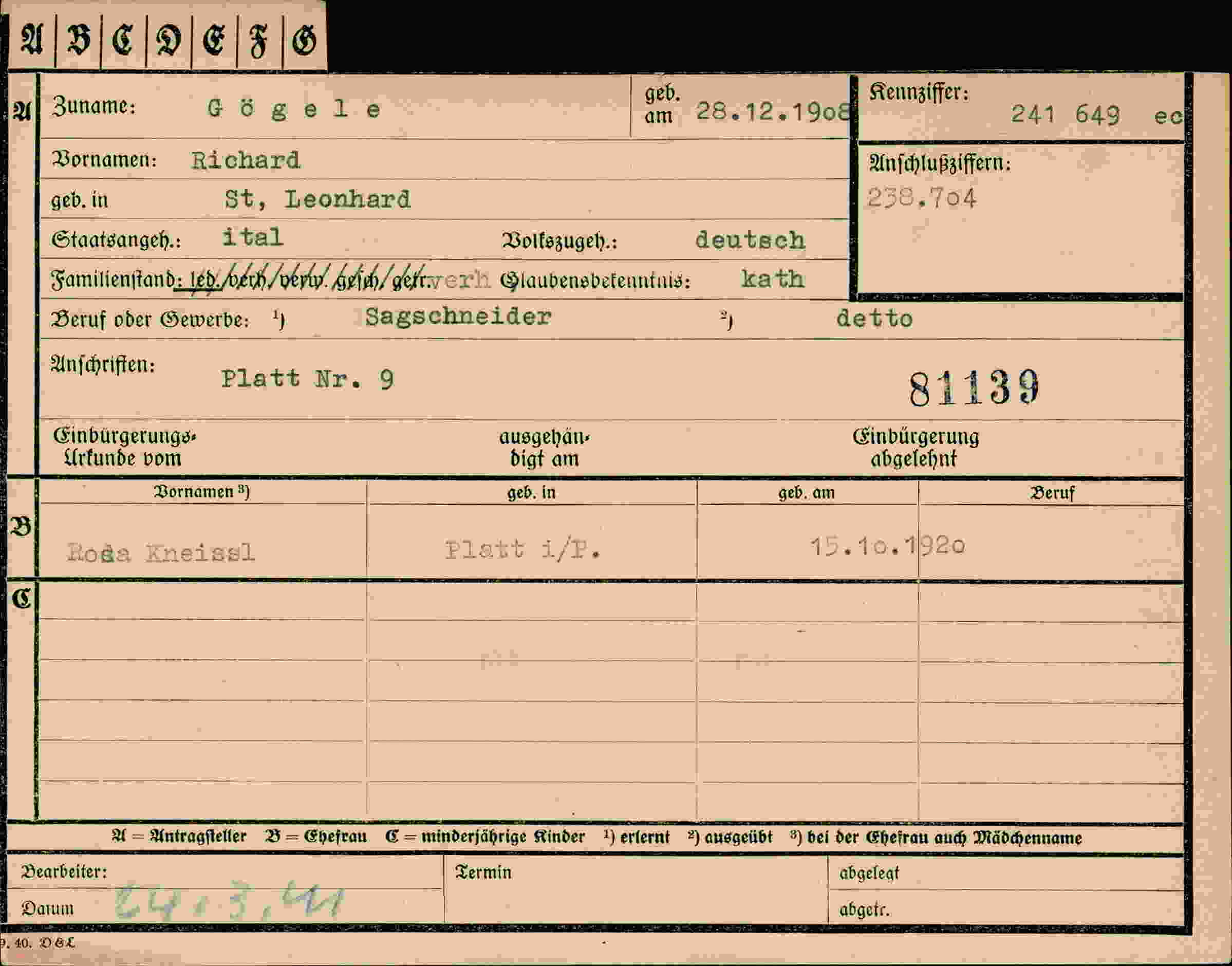The image size is (1232, 966).
Task: Click occupation 'Sagschneider'
Action: coord(458,317)
